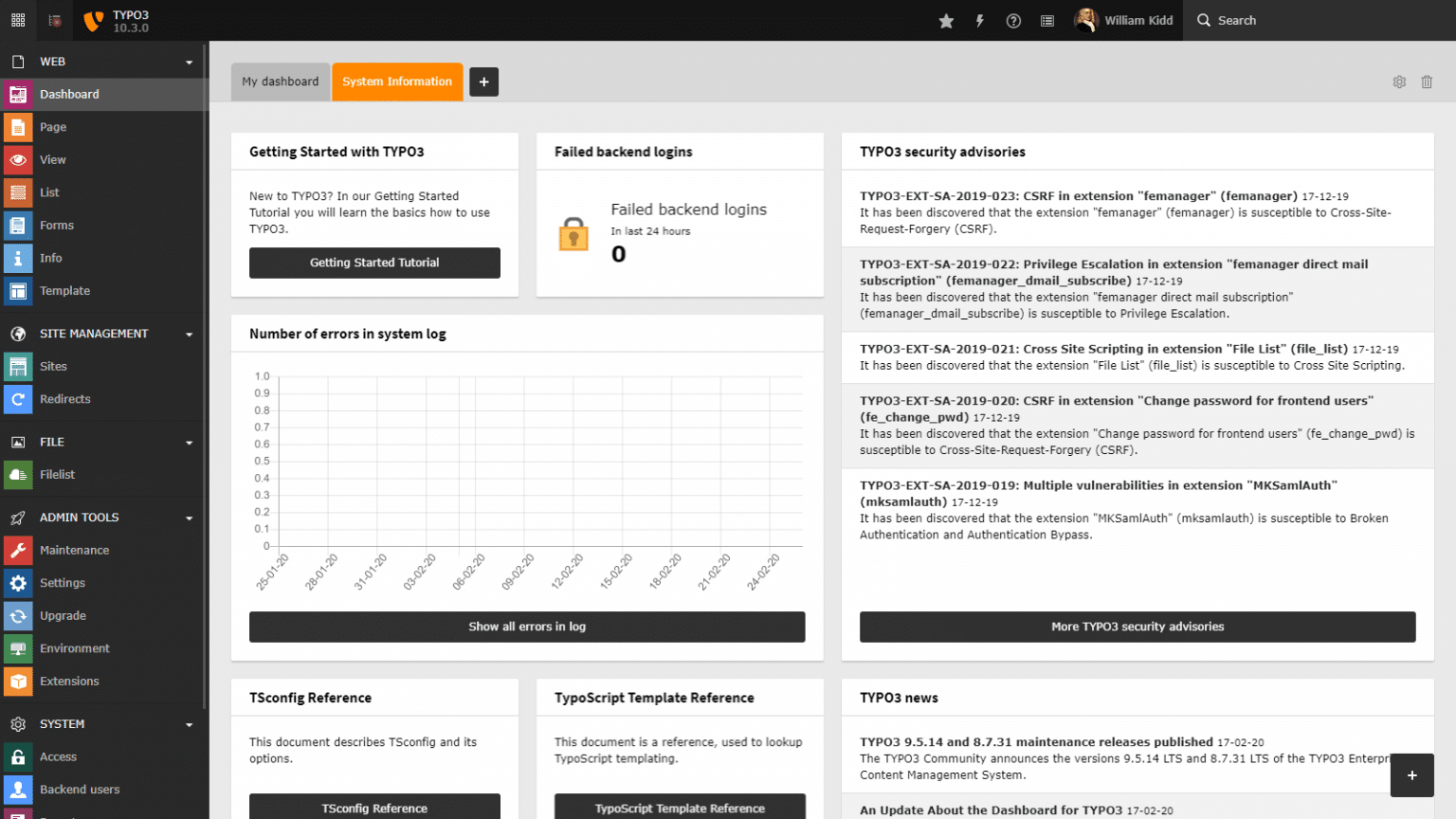
Task: Switch to the My dashboard tab
Action: tap(280, 82)
